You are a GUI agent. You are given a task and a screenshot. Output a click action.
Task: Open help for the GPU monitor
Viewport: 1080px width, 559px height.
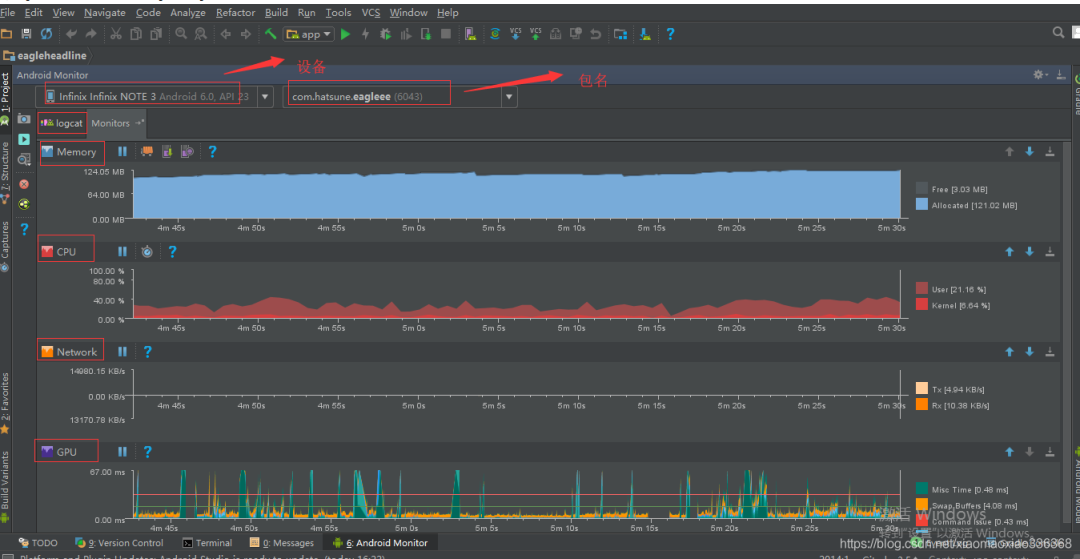tap(147, 452)
